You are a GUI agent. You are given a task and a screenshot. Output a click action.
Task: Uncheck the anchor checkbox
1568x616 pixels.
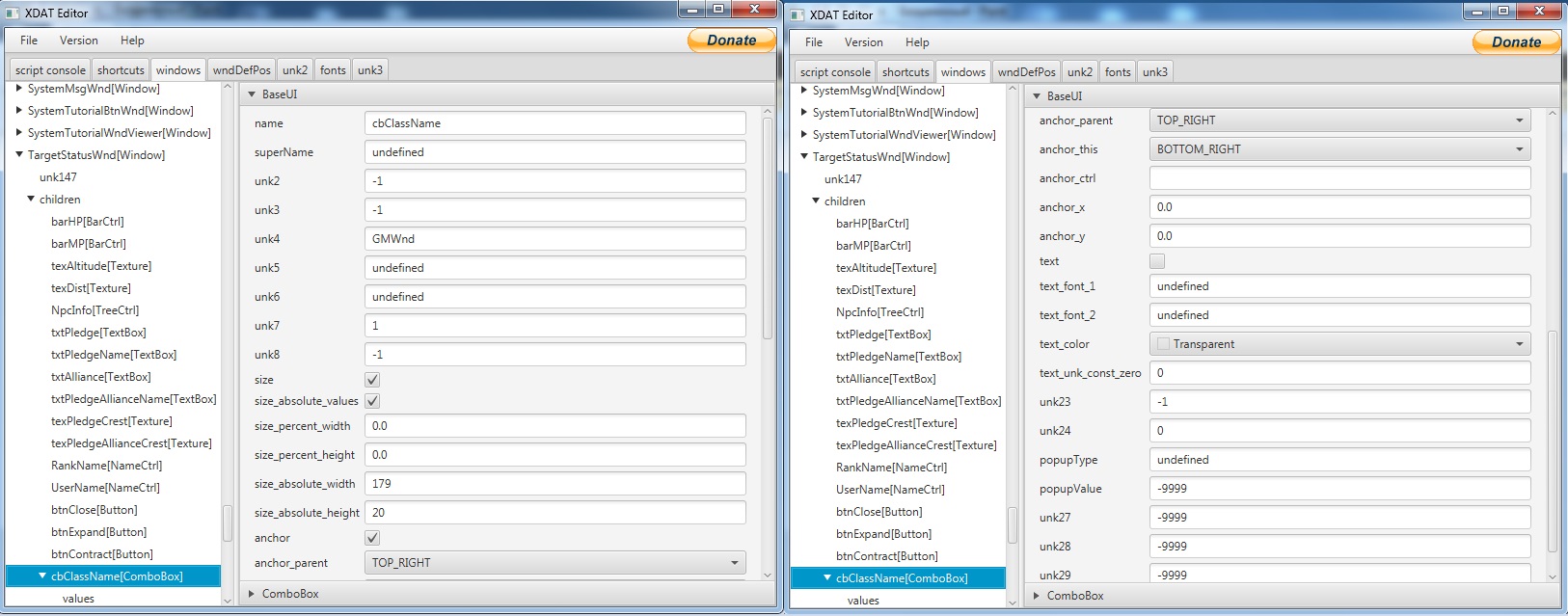tap(372, 538)
